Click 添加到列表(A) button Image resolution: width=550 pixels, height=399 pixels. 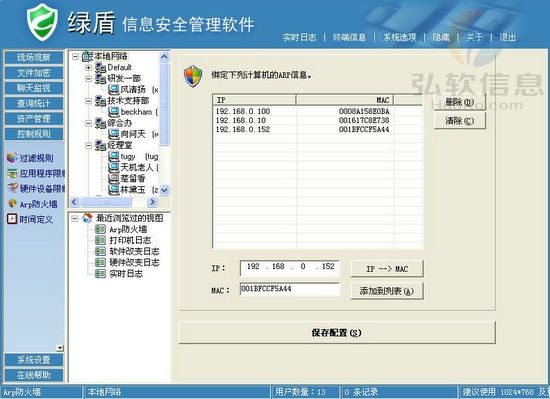[387, 291]
